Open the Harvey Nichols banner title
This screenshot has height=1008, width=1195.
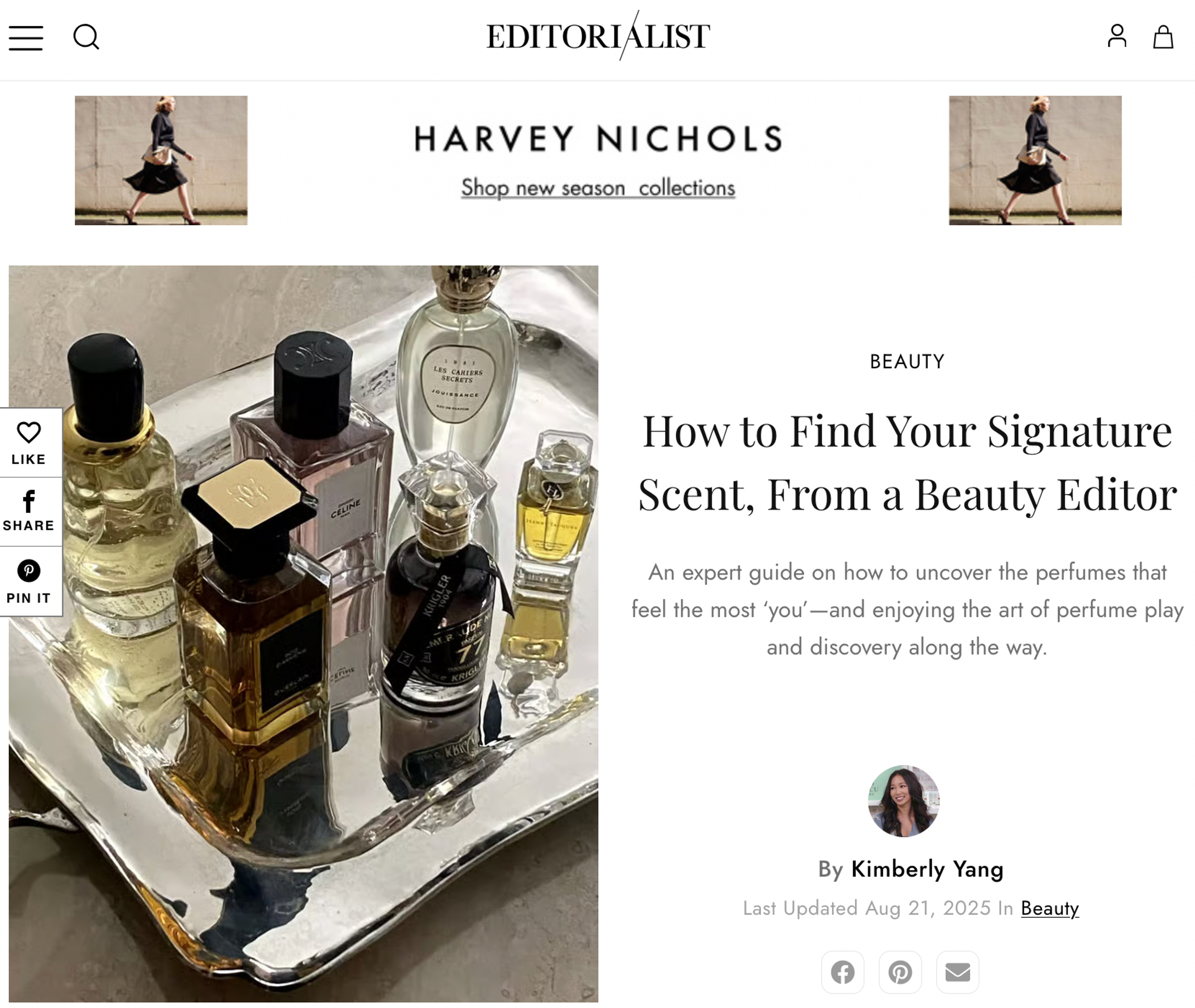point(598,139)
